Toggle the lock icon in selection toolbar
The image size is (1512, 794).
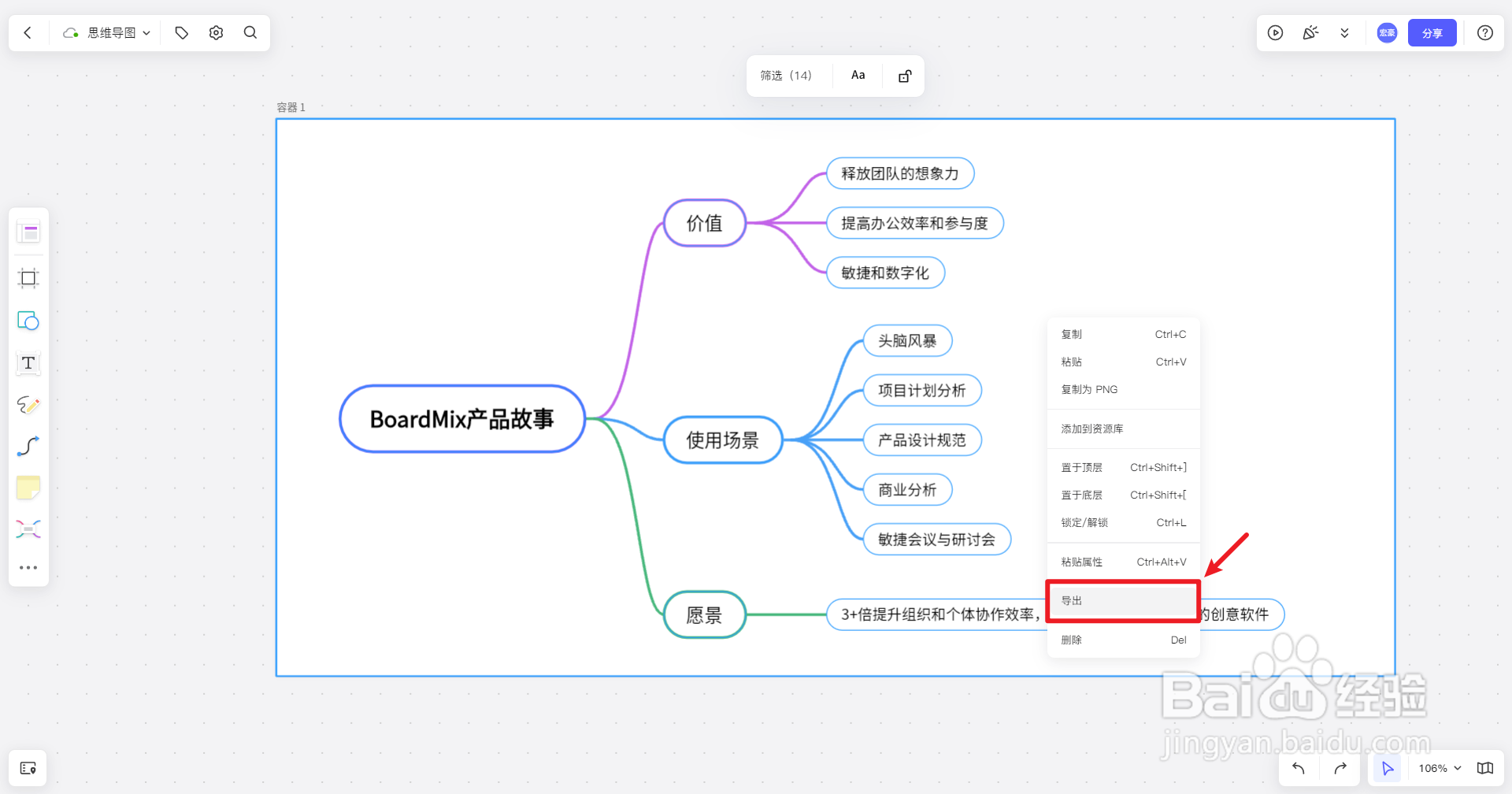tap(905, 76)
